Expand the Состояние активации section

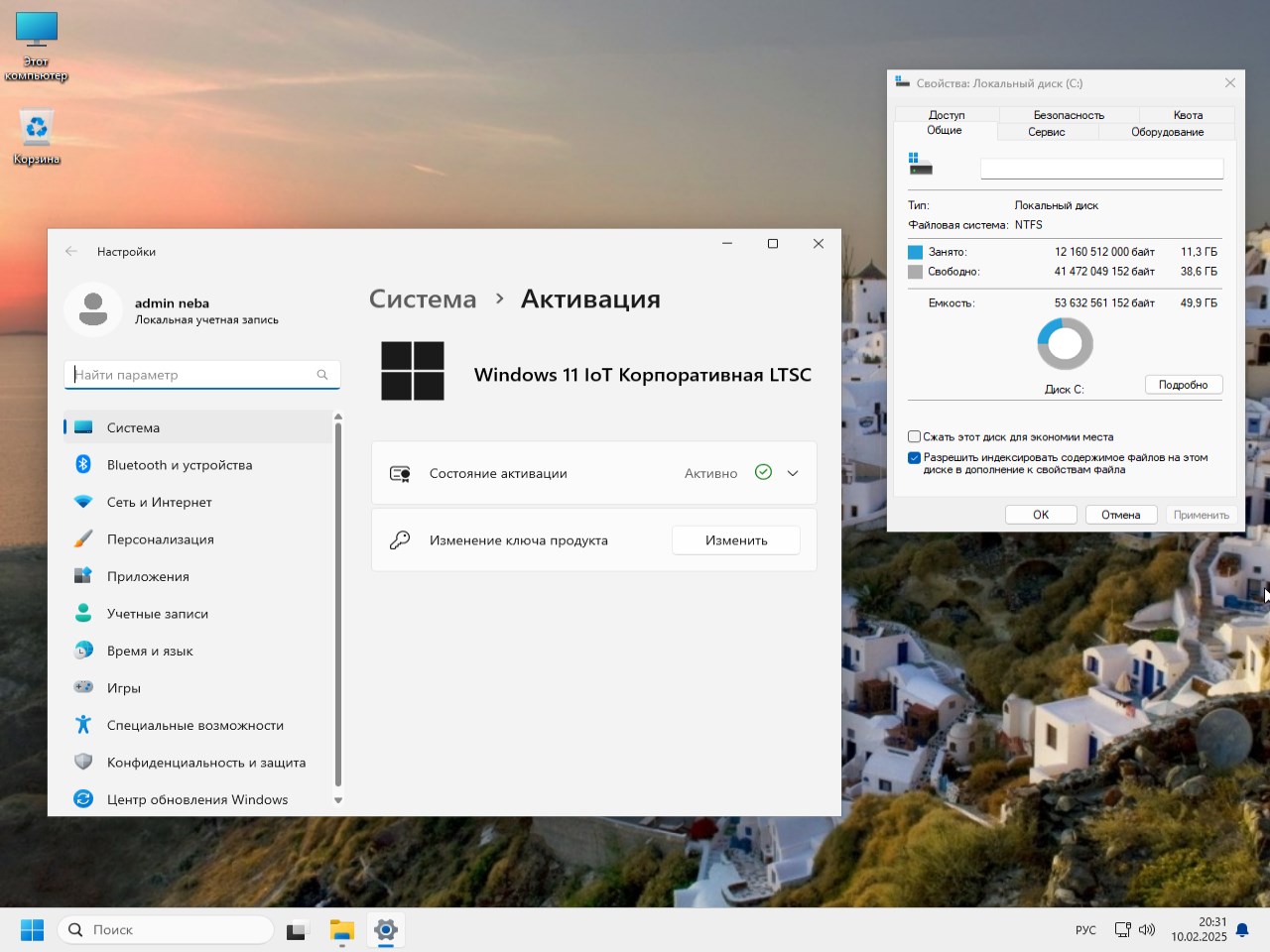point(793,473)
